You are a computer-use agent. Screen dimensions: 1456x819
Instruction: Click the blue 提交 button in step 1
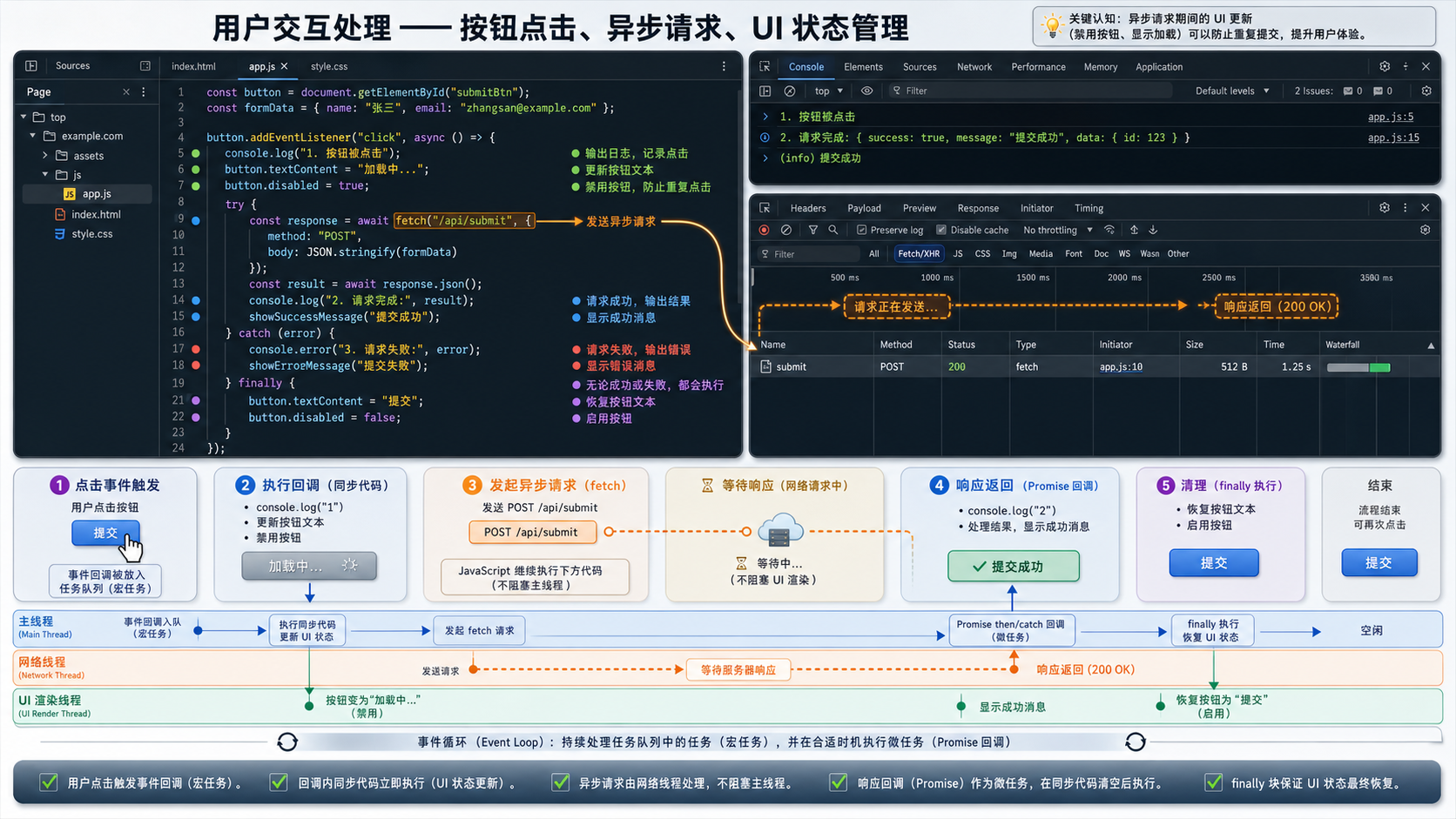tap(105, 533)
